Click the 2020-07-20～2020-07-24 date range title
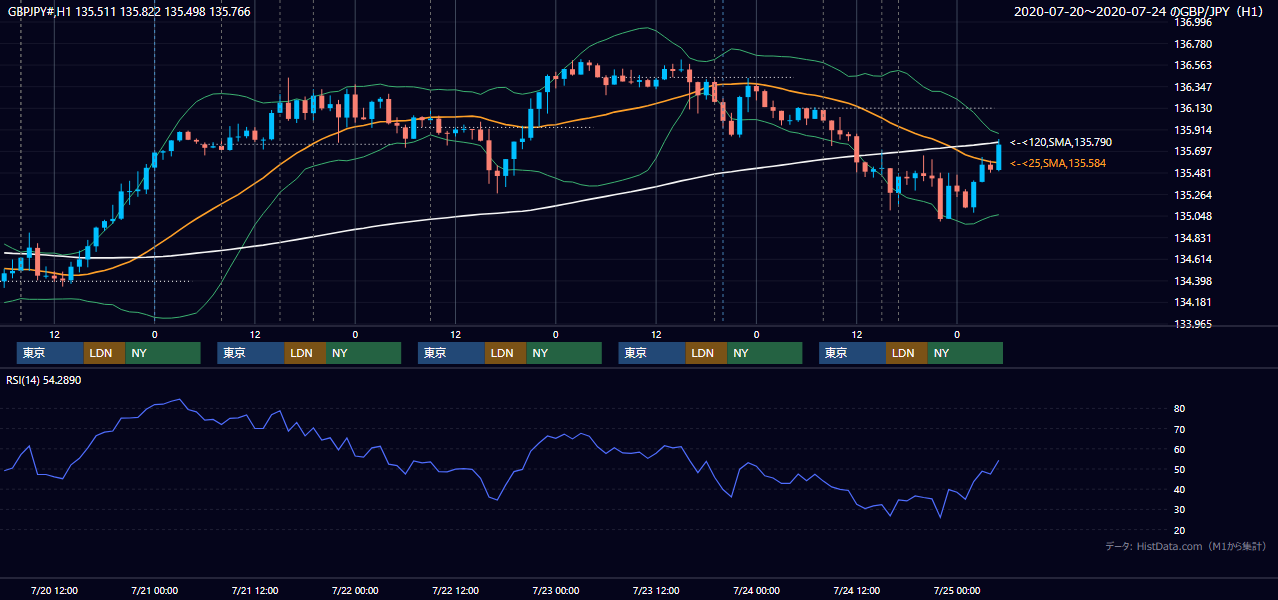The image size is (1278, 600). click(1139, 12)
